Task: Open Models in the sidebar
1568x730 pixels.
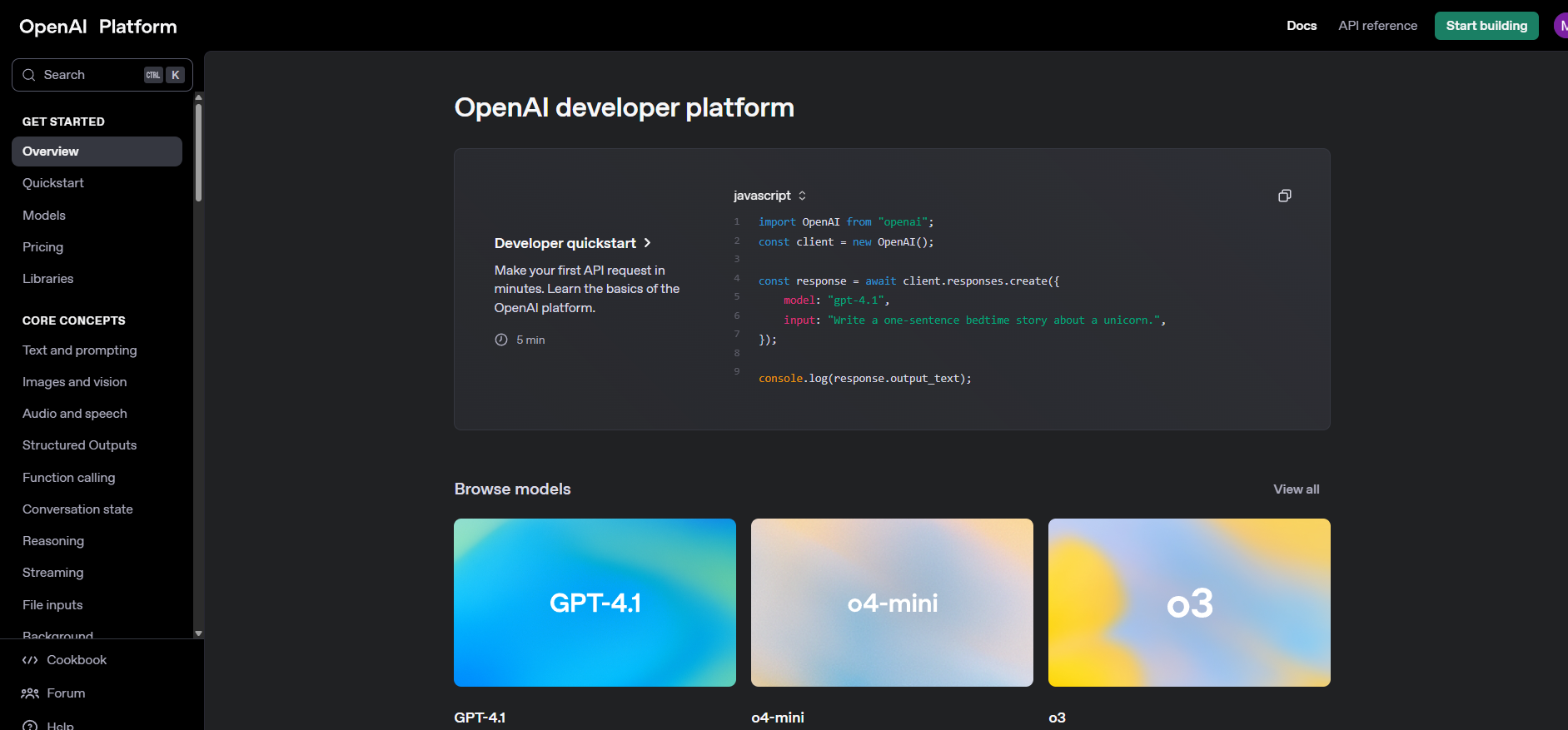Action: click(x=44, y=216)
